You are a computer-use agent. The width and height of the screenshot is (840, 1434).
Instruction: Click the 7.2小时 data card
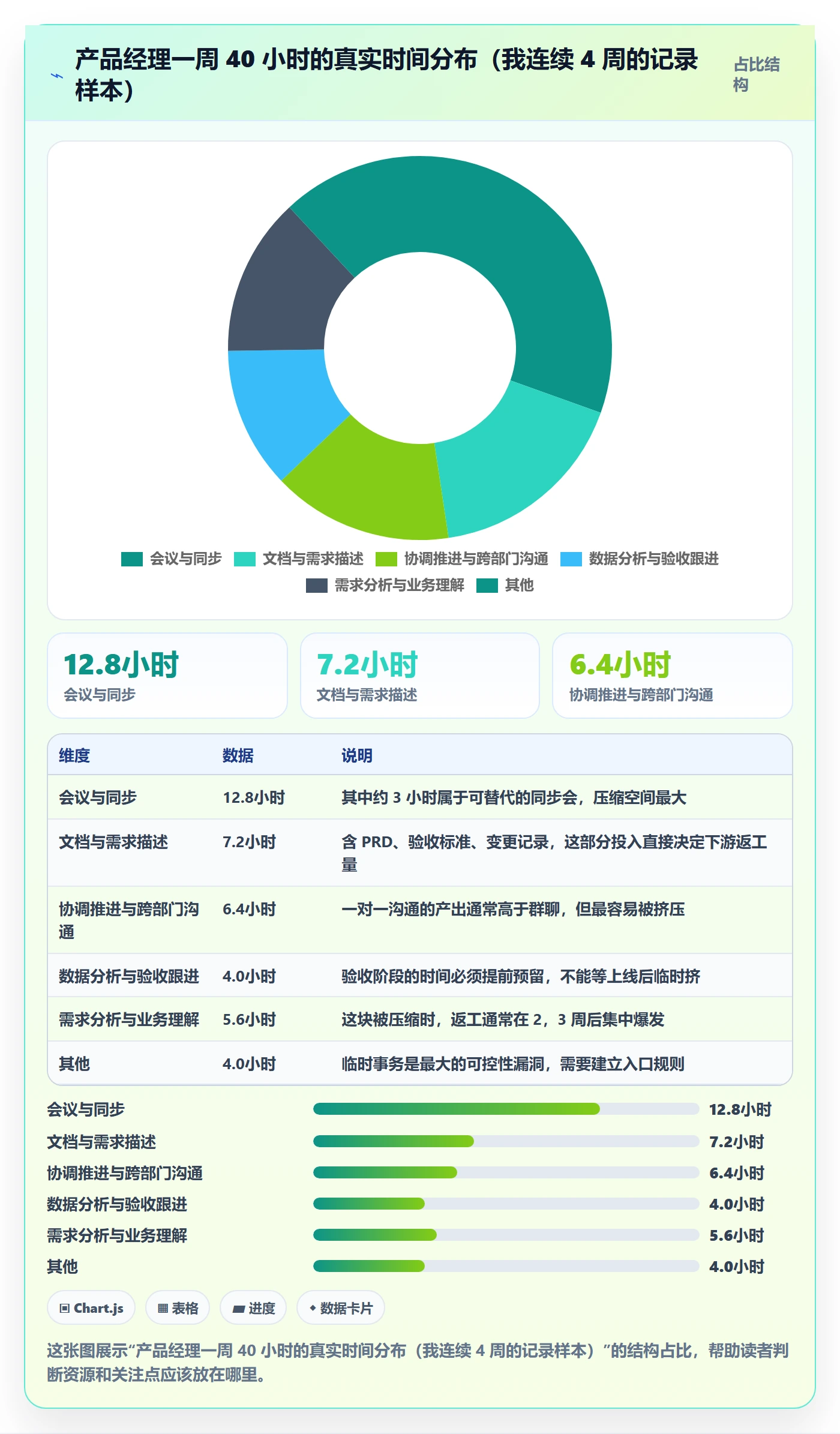tap(420, 676)
